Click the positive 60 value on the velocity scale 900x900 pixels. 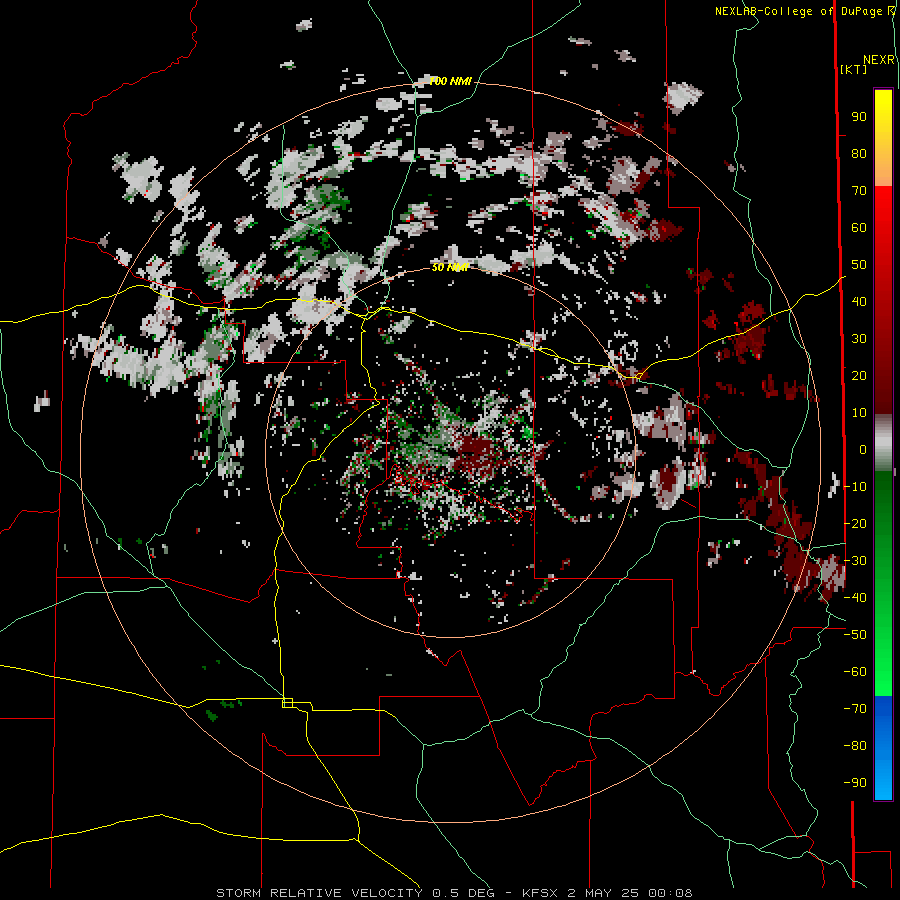859,228
